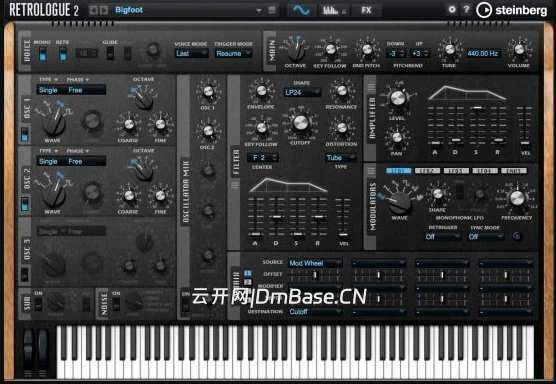Screen dimensions: 556x384
Task: Click the Amplifier section menu icon
Action: 371,87
